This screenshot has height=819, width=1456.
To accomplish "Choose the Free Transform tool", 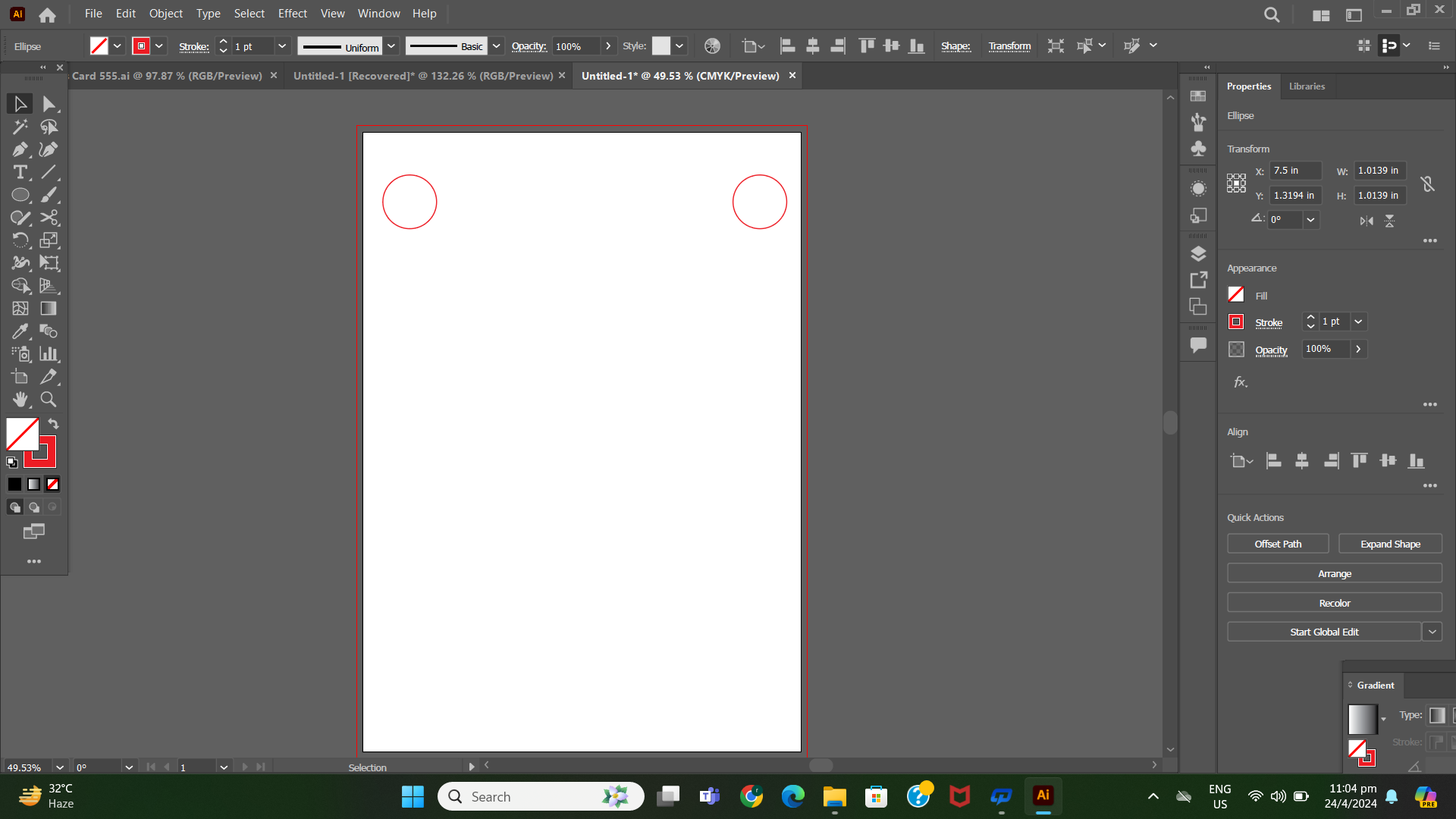I will [x=49, y=263].
